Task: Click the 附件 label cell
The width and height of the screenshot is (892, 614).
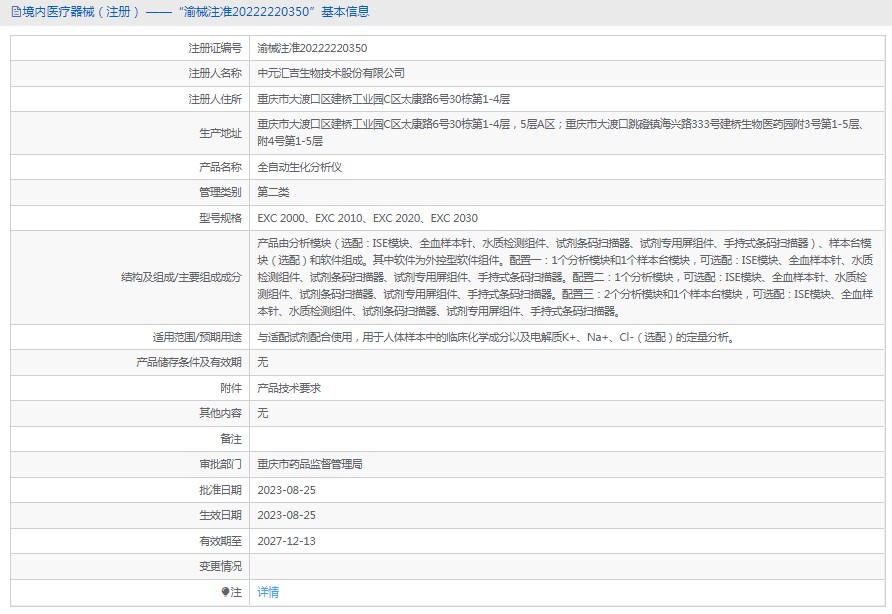Action: tap(130, 388)
